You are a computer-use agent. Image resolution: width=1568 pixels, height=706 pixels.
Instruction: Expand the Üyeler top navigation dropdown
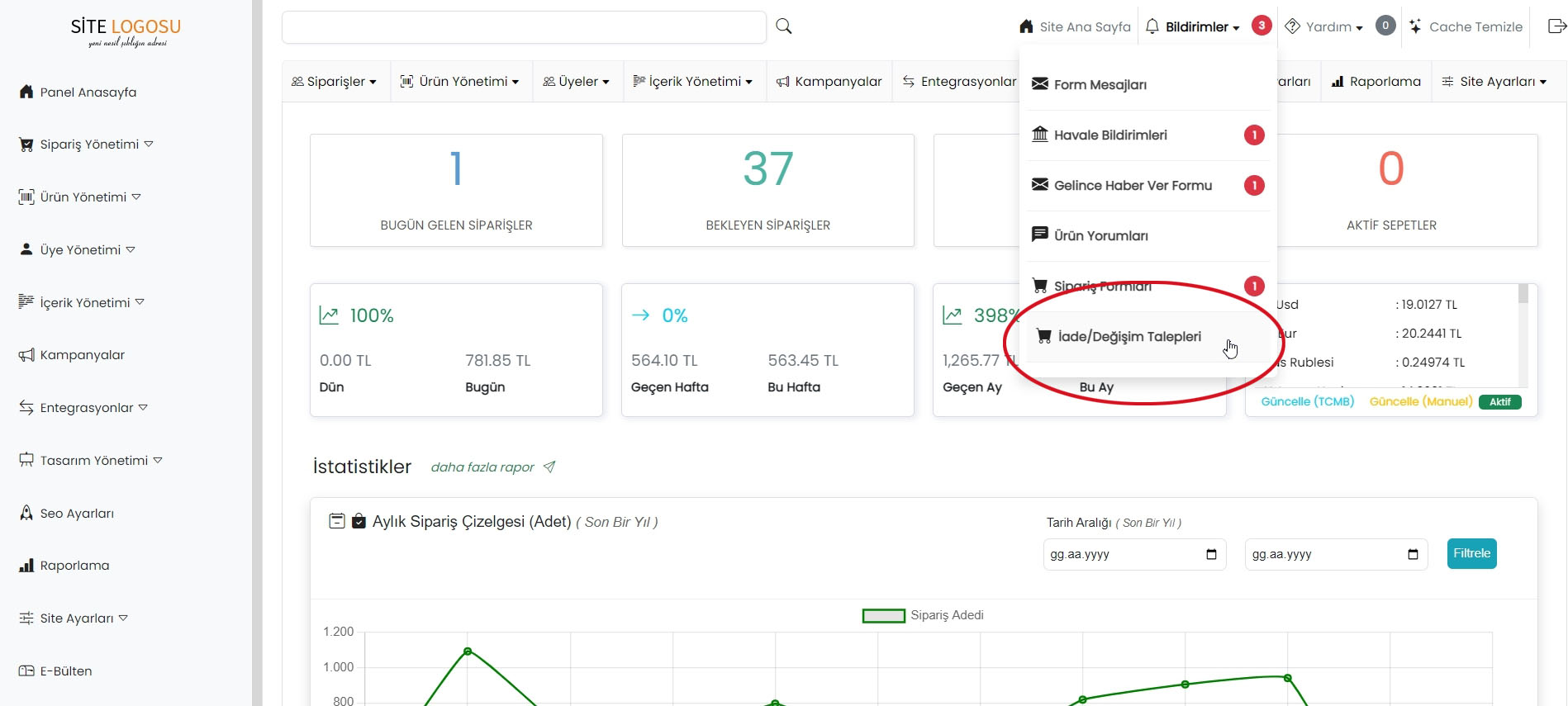576,82
